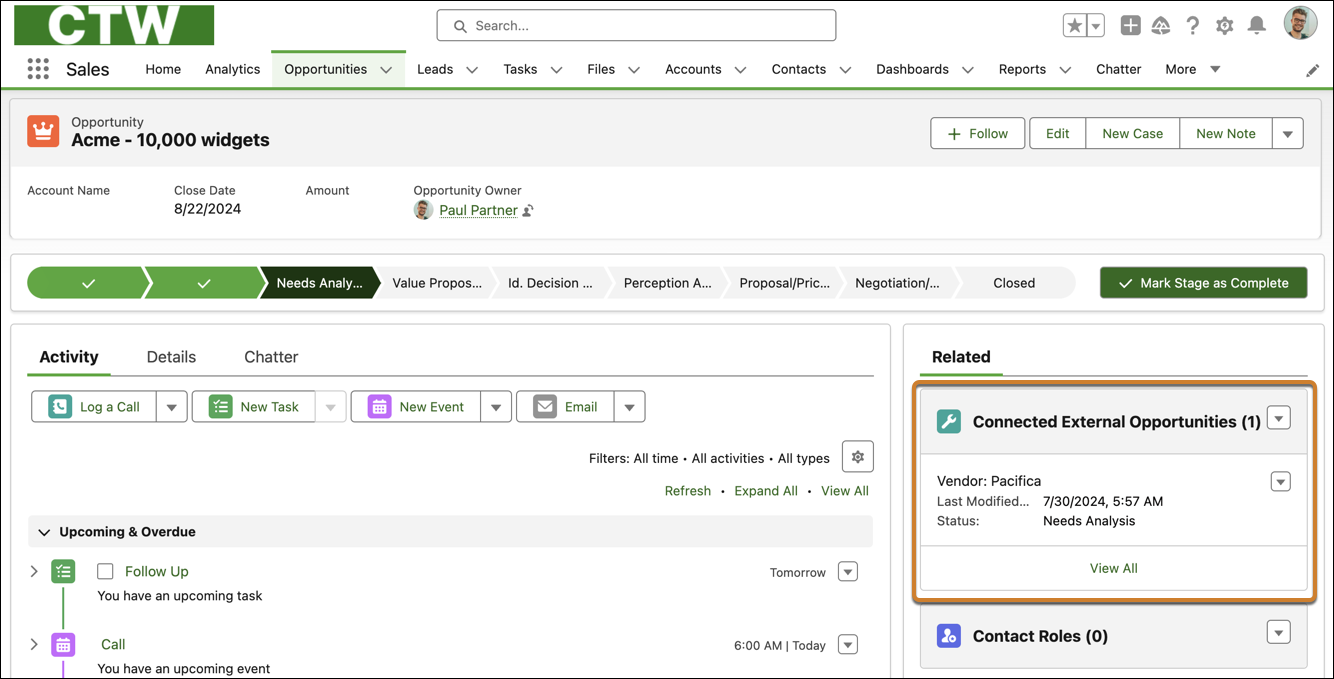Collapse the Upcoming & Overdue section

tap(44, 532)
